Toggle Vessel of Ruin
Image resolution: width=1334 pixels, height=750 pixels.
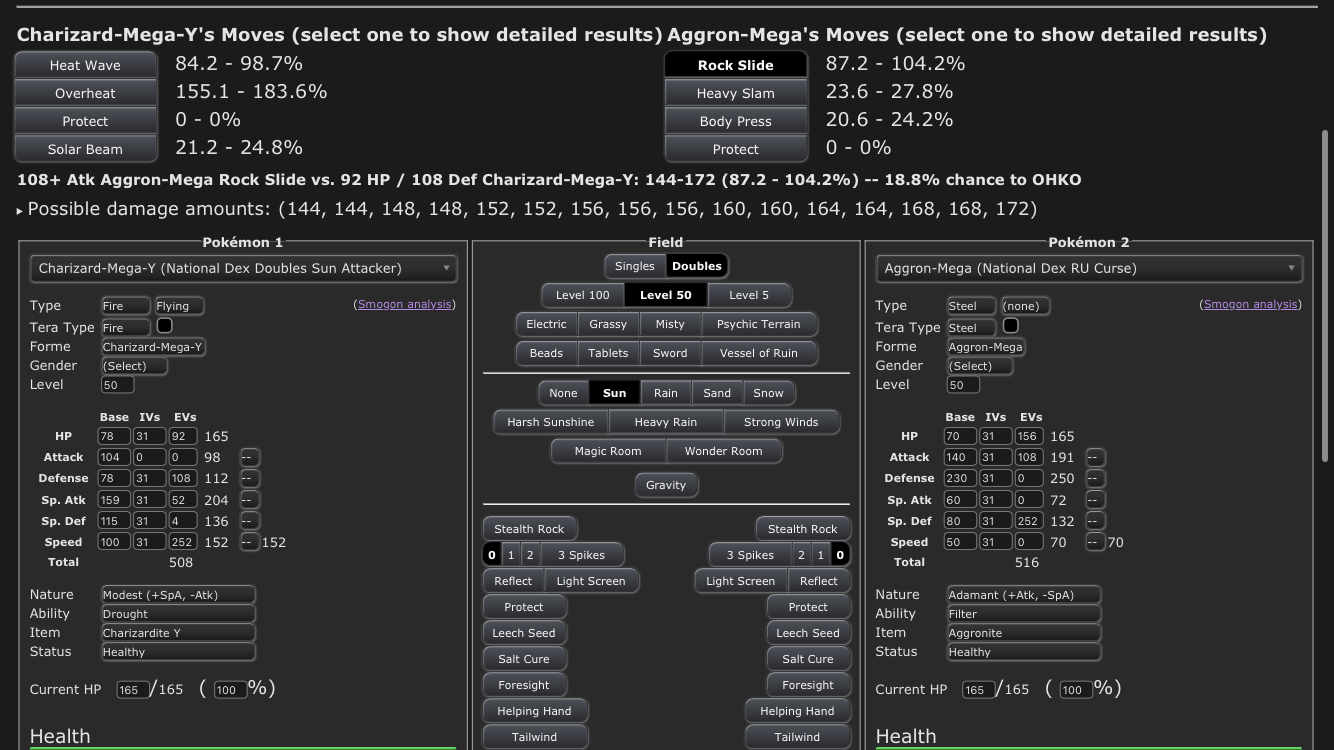tap(758, 353)
